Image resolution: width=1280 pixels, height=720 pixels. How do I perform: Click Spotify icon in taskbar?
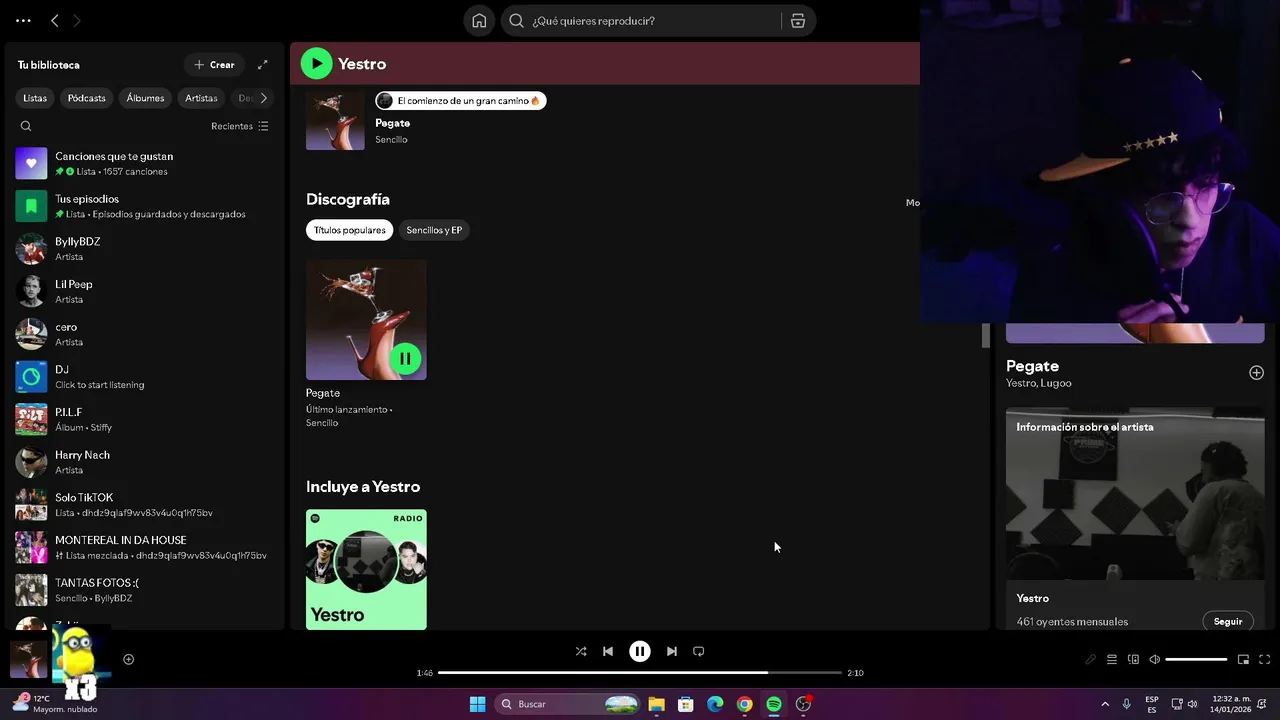click(x=774, y=704)
